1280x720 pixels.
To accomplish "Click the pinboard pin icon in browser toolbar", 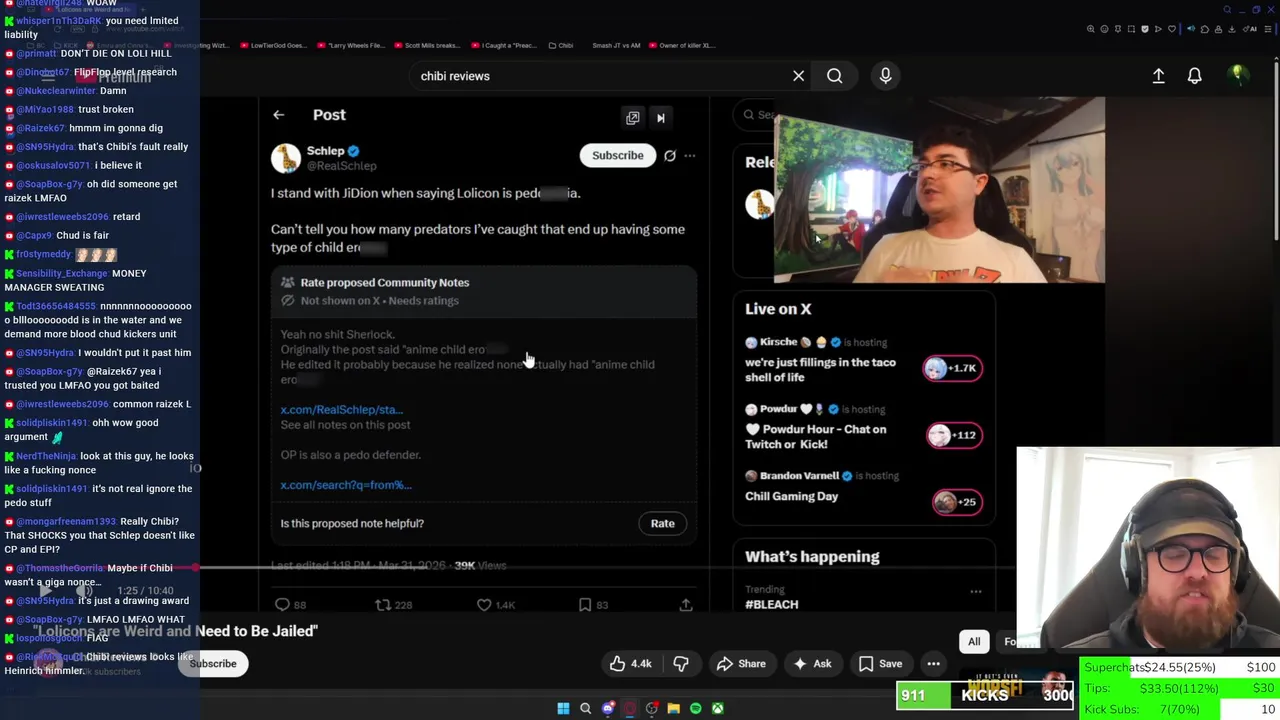I will [x=1118, y=29].
